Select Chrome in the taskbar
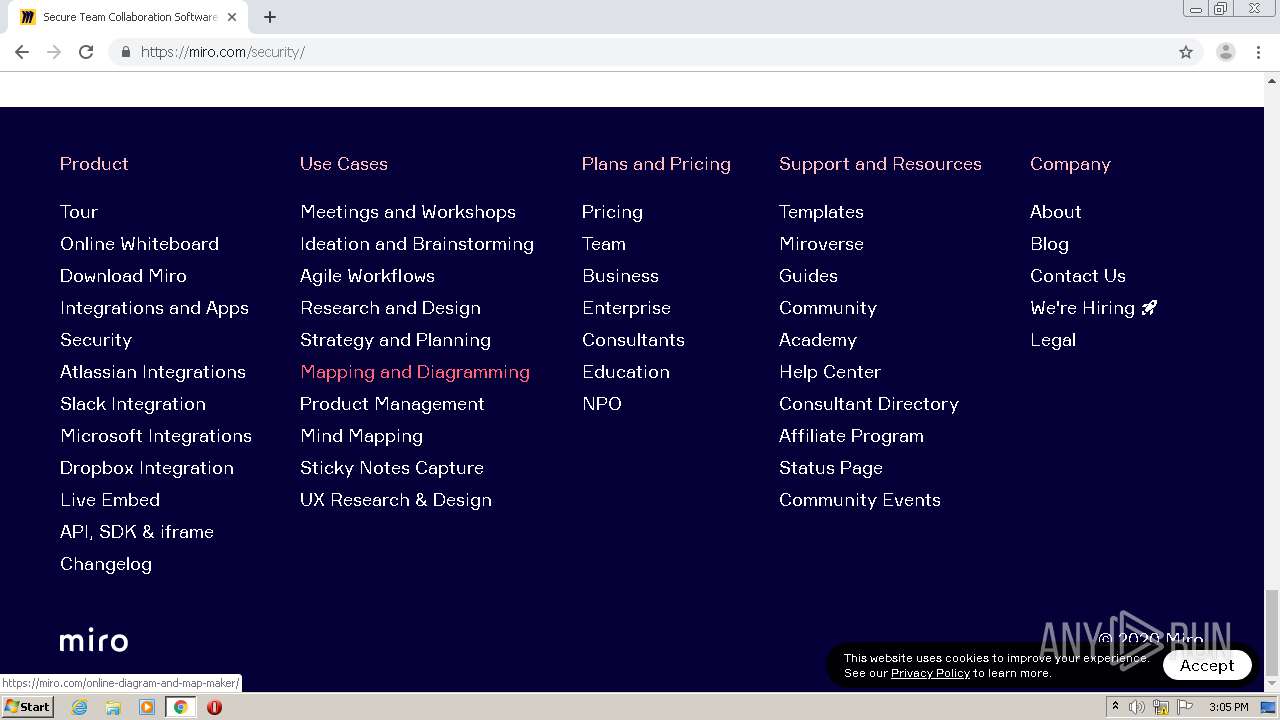The width and height of the screenshot is (1280, 720). [x=181, y=707]
